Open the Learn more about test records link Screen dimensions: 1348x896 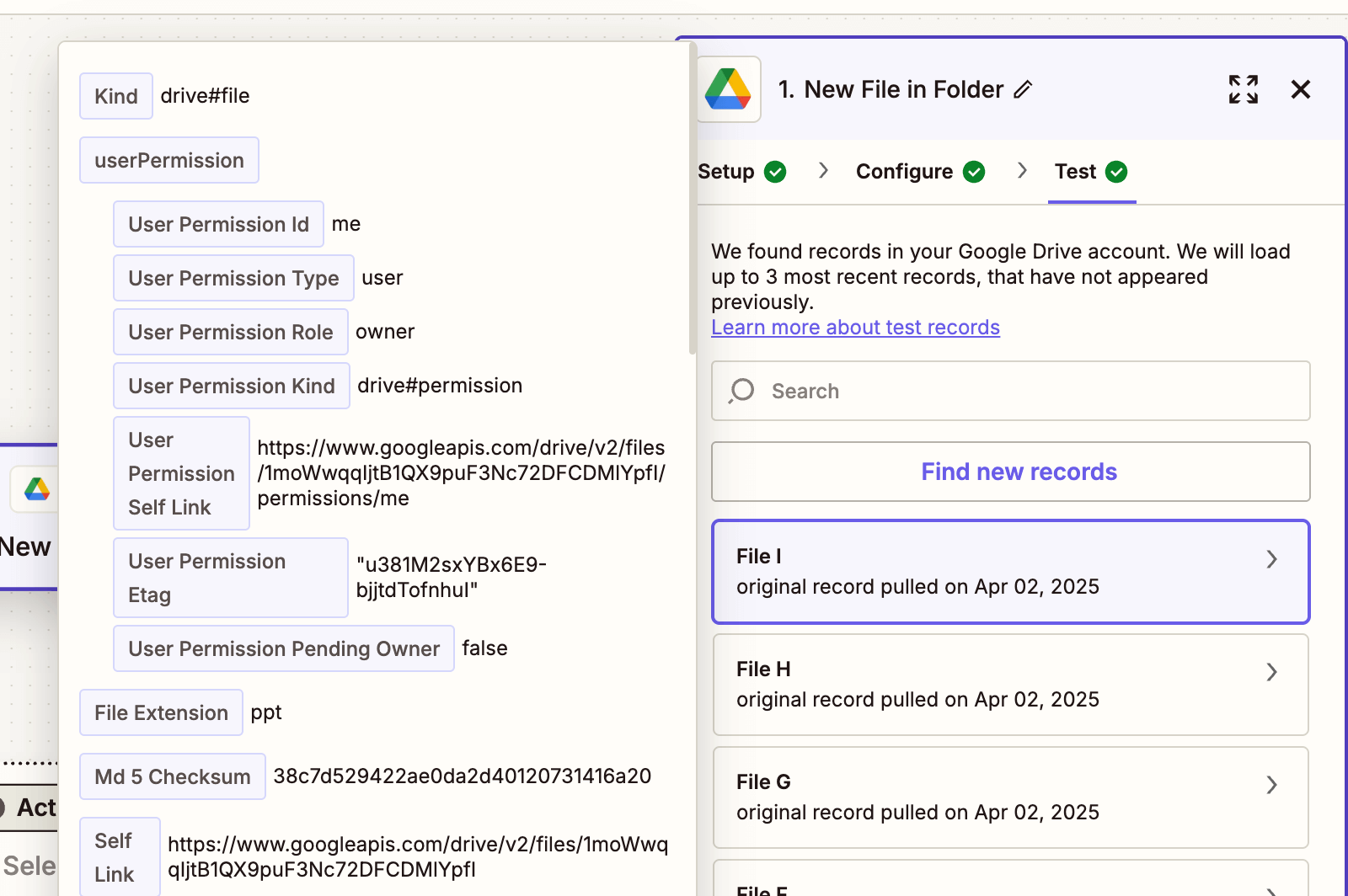click(x=855, y=328)
